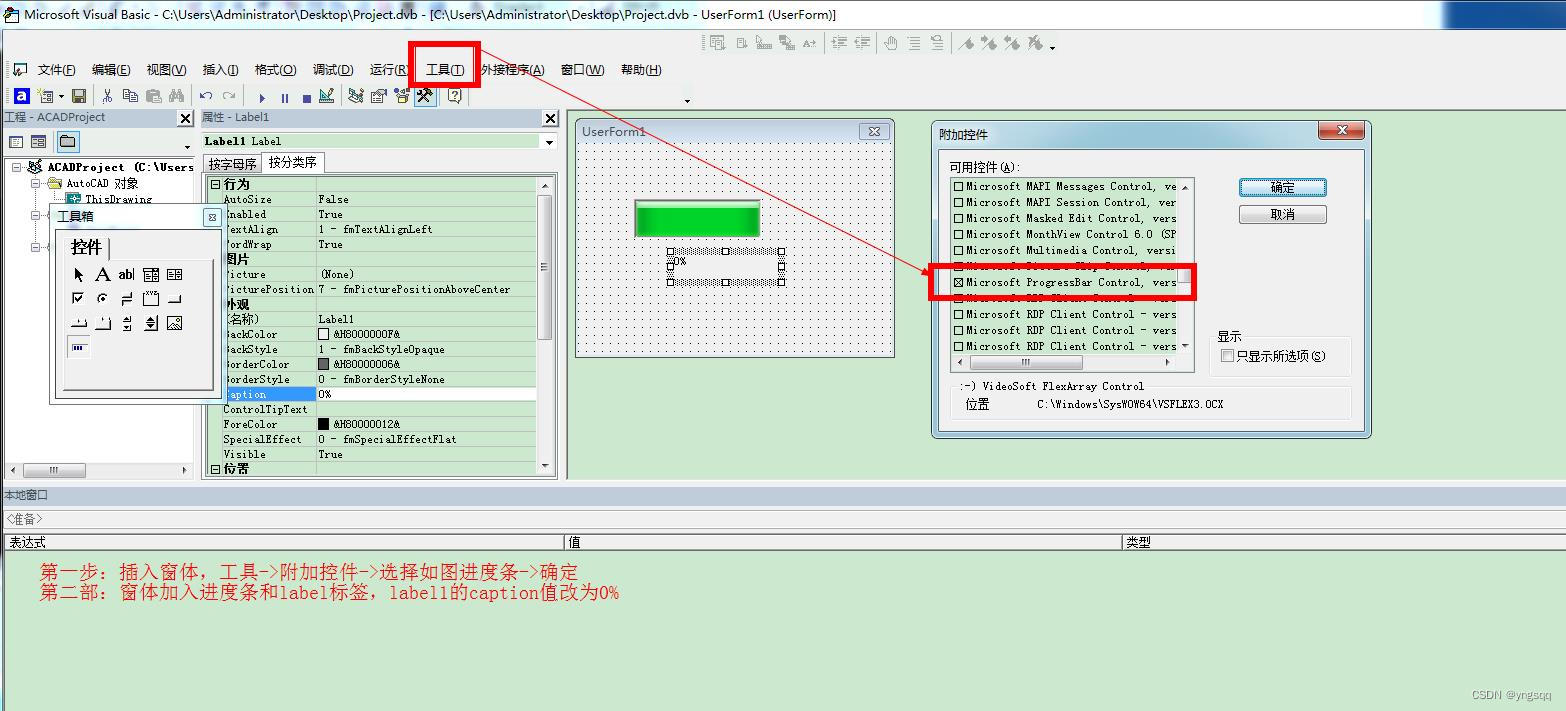The height and width of the screenshot is (711, 1566).
Task: Switch to the 按分类 properties tab
Action: (x=293, y=162)
